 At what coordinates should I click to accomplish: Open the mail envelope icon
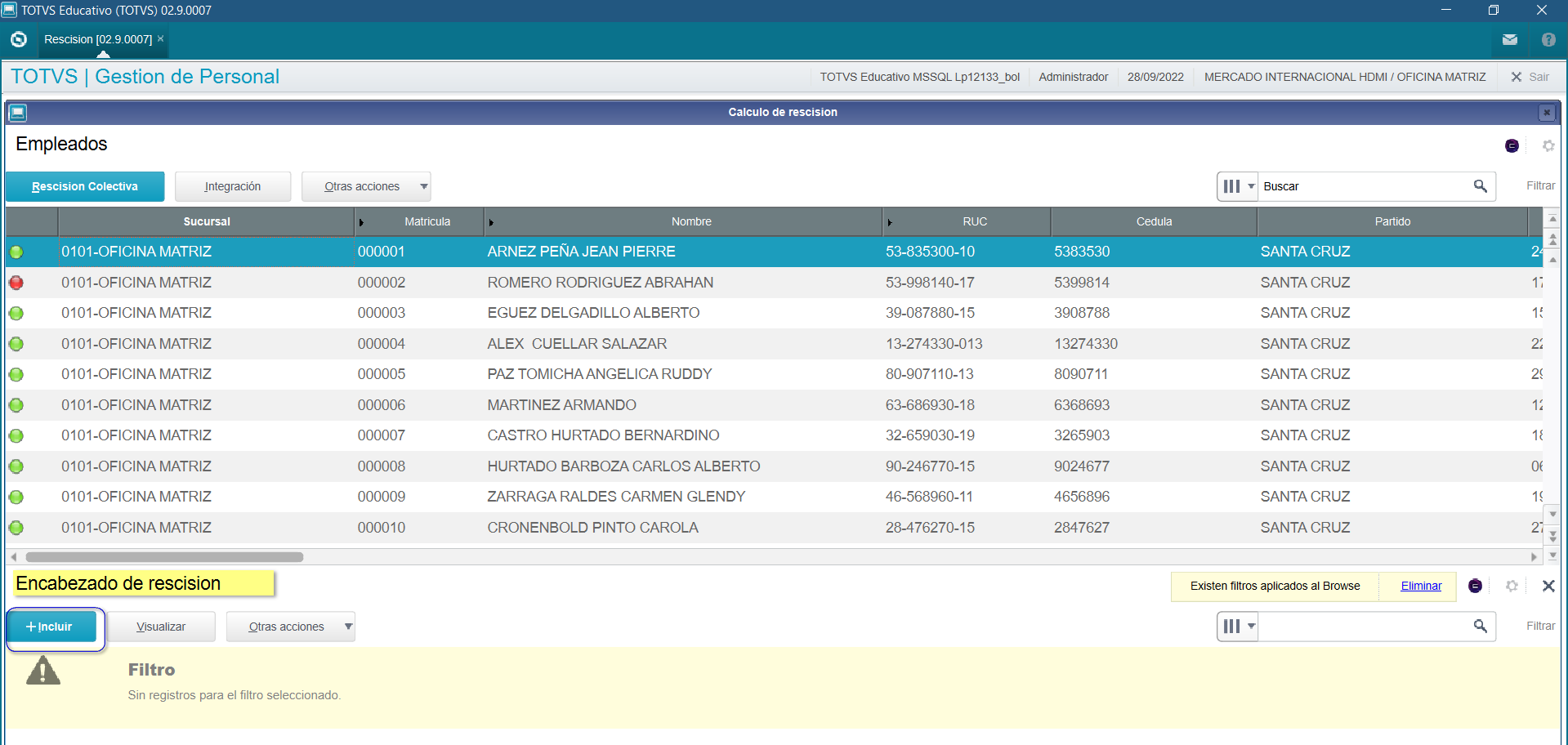1509,39
